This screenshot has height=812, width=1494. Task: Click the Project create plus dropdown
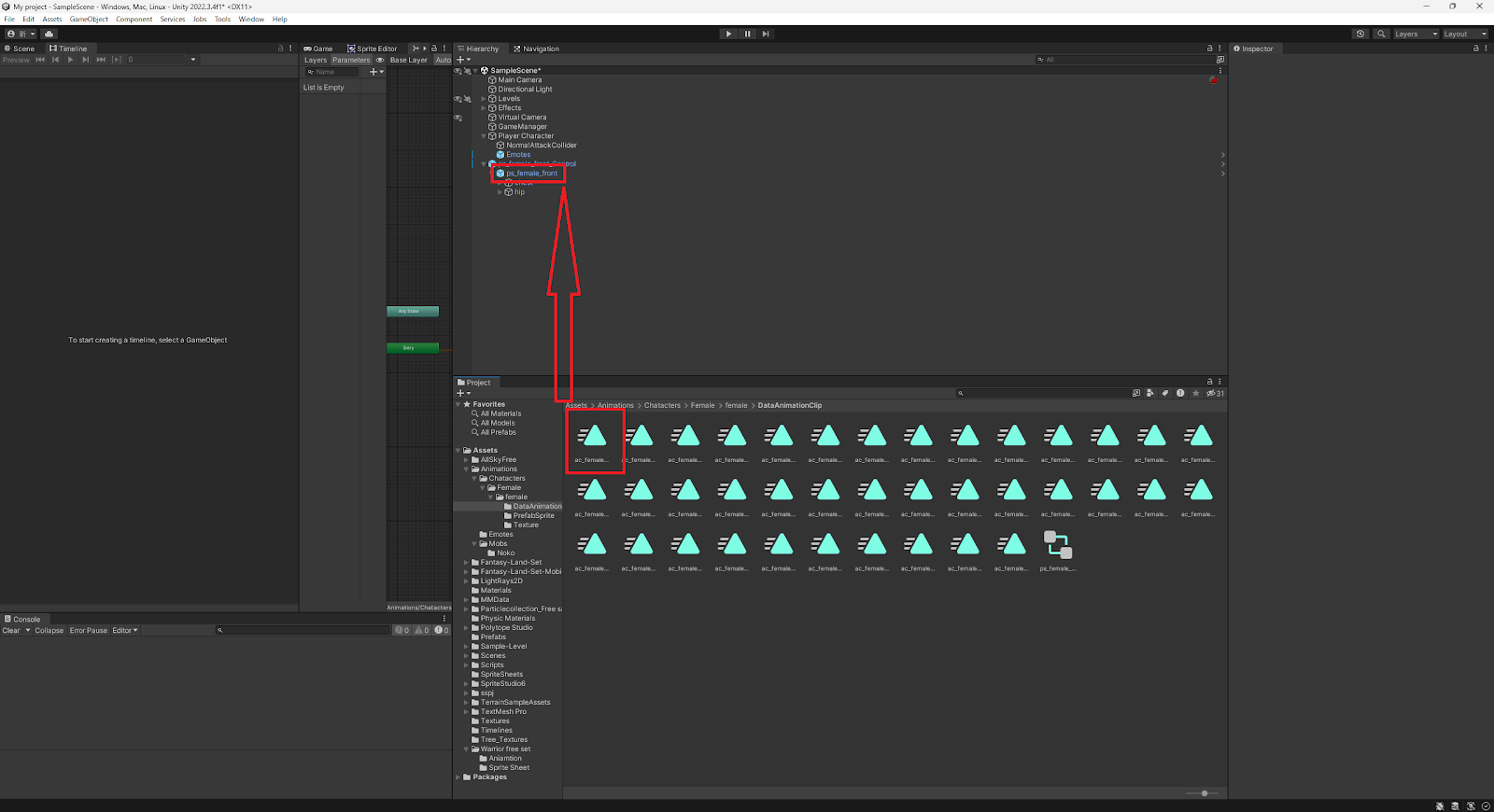463,393
